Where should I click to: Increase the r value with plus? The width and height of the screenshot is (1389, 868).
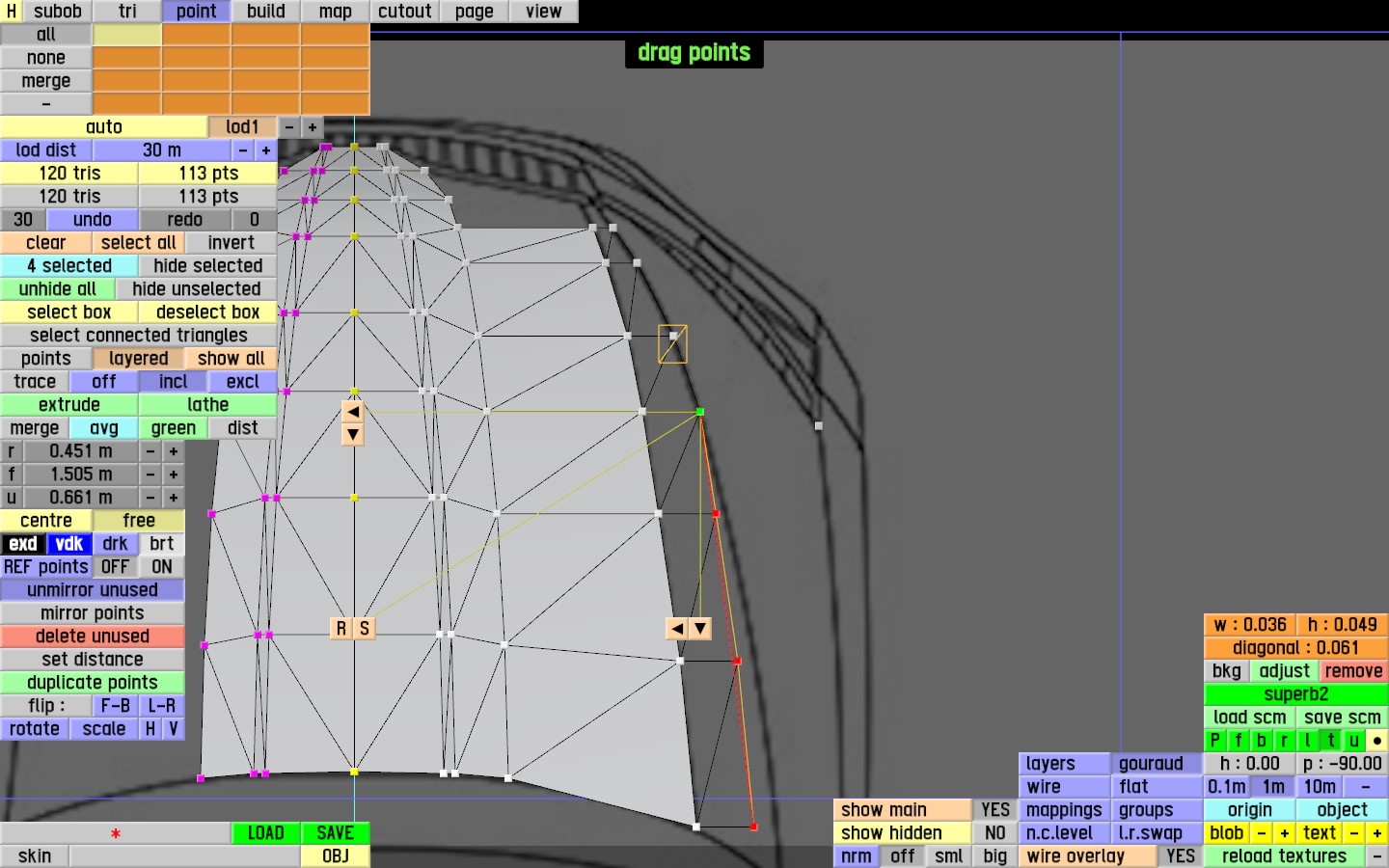tap(174, 451)
